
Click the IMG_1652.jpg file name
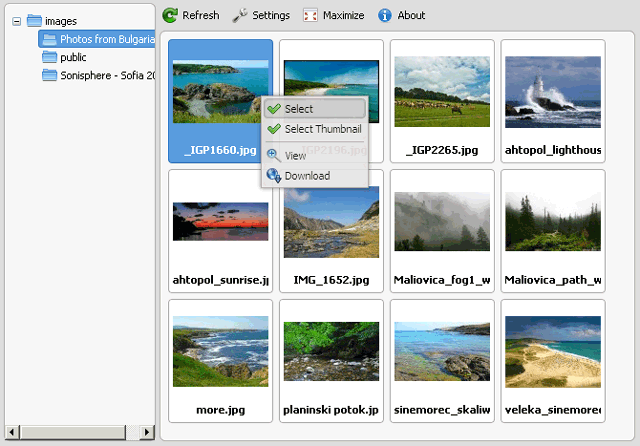[x=331, y=280]
